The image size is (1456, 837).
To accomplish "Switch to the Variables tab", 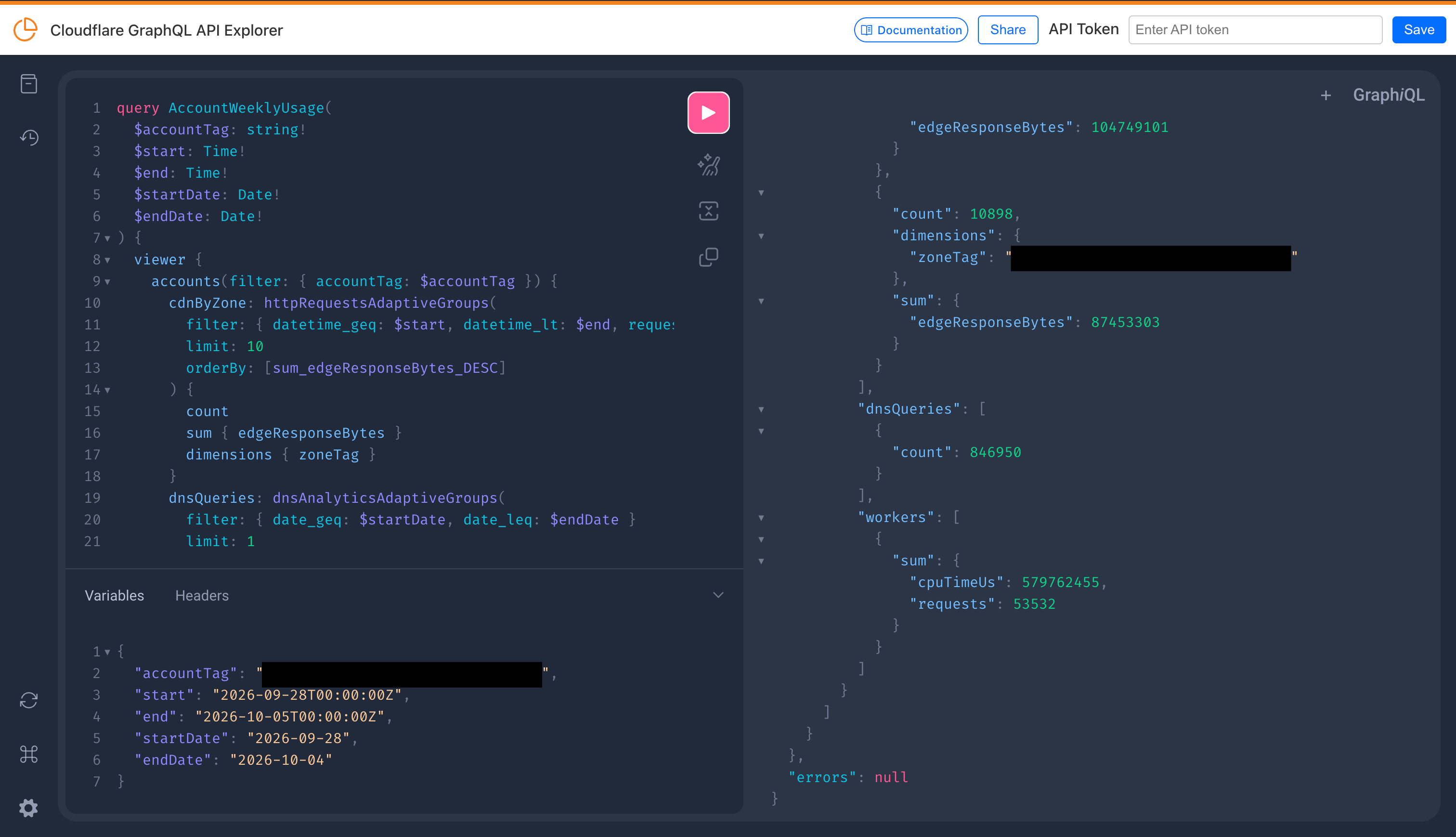I will pos(114,596).
